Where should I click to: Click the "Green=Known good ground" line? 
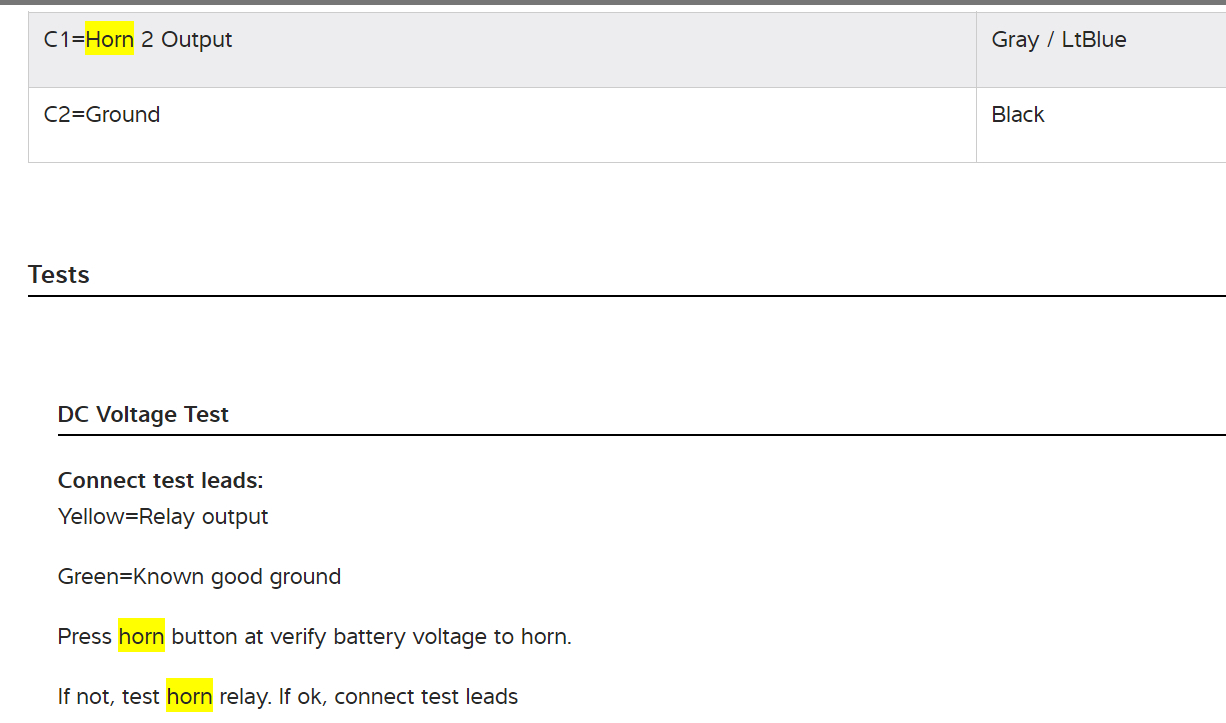(x=199, y=577)
